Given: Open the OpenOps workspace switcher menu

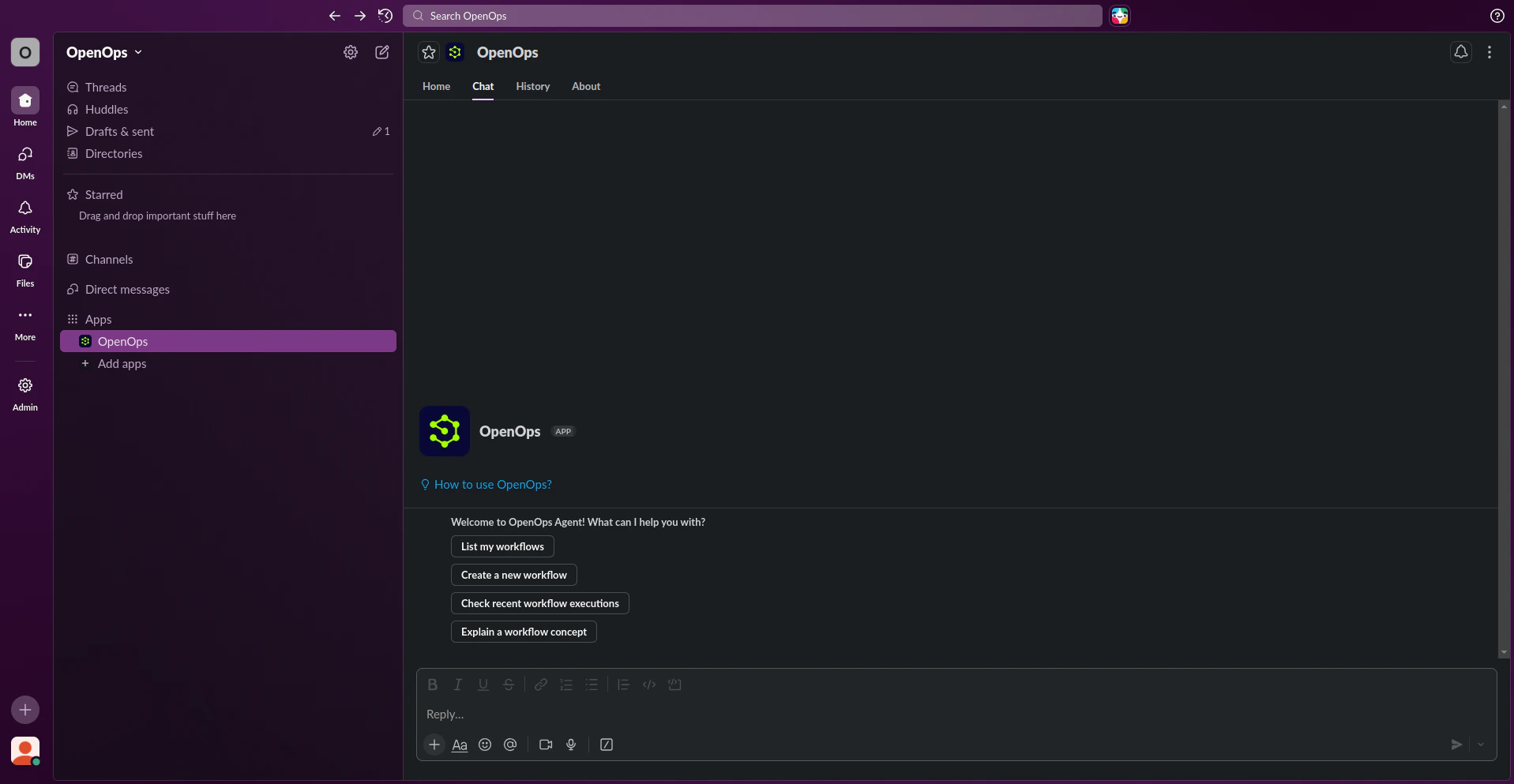Looking at the screenshot, I should (x=103, y=52).
